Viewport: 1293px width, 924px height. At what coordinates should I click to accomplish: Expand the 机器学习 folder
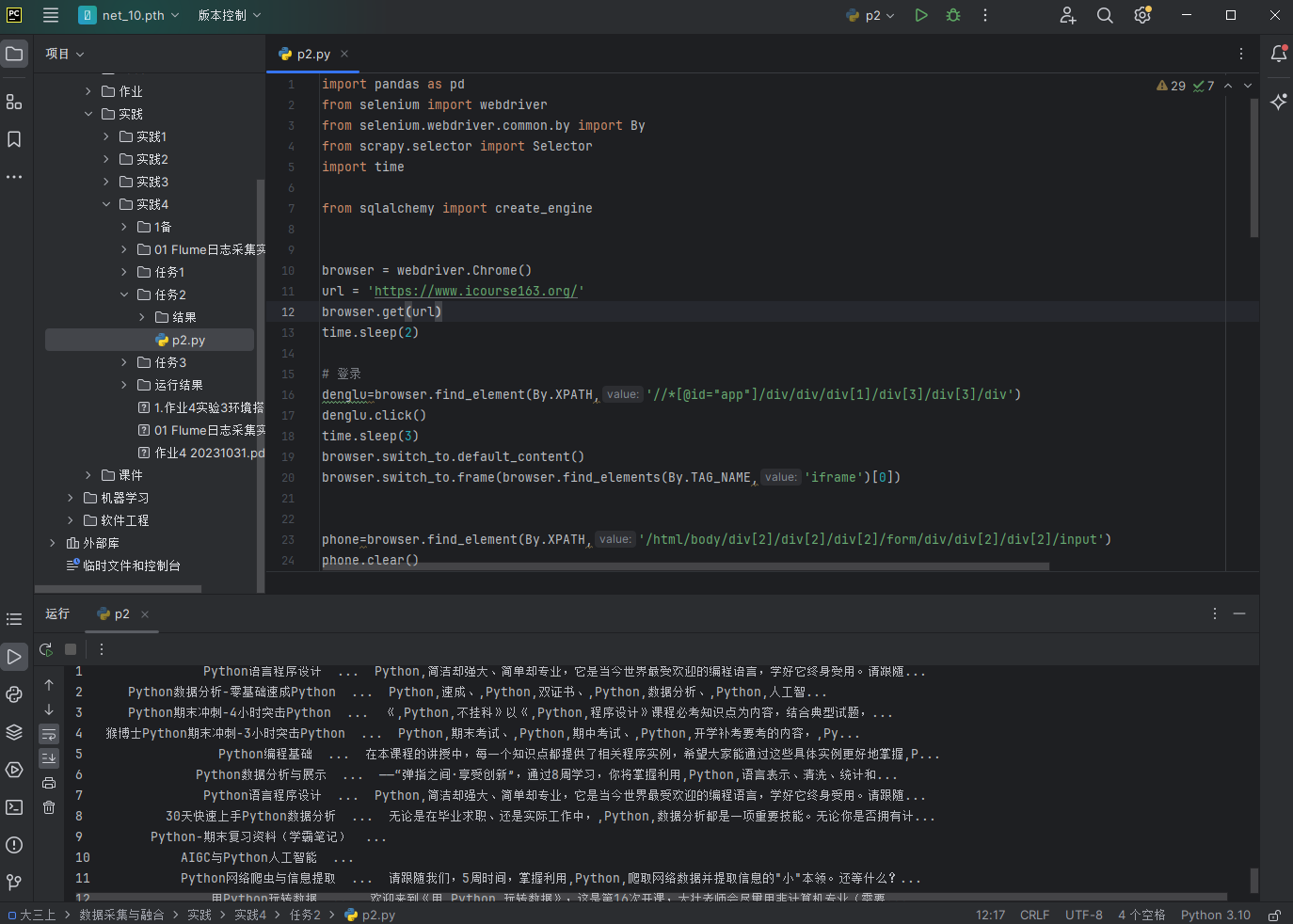[x=71, y=498]
